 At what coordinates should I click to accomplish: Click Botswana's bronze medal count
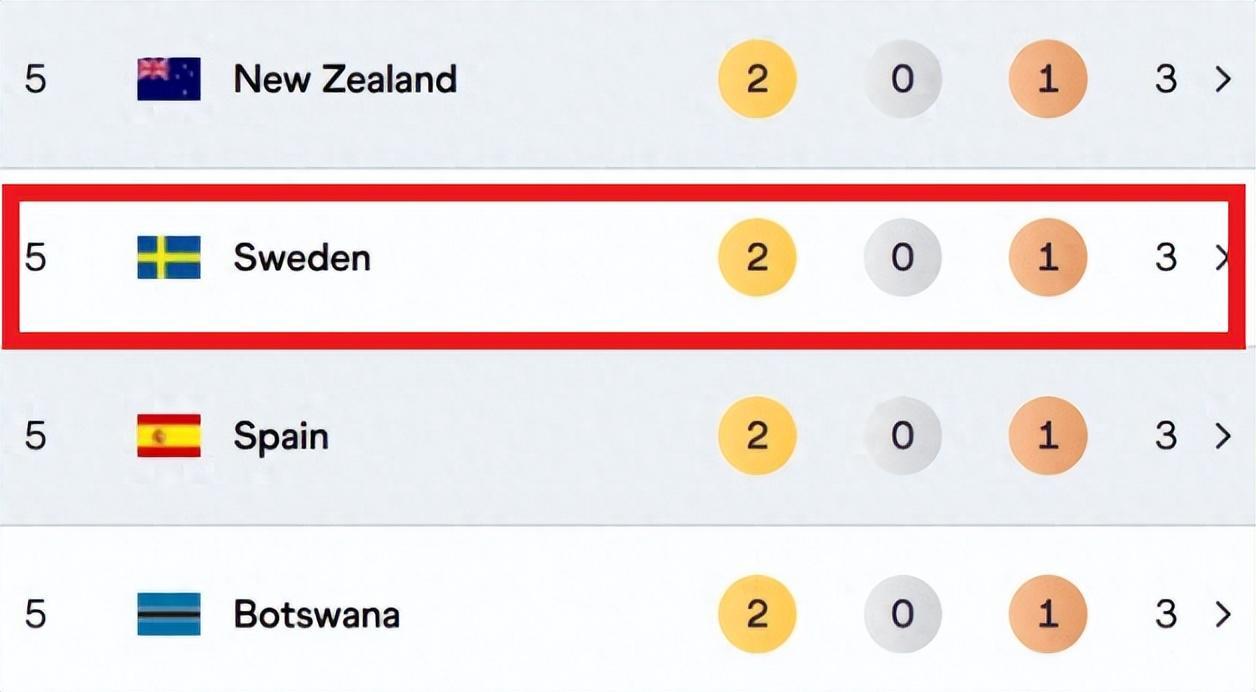[1047, 614]
